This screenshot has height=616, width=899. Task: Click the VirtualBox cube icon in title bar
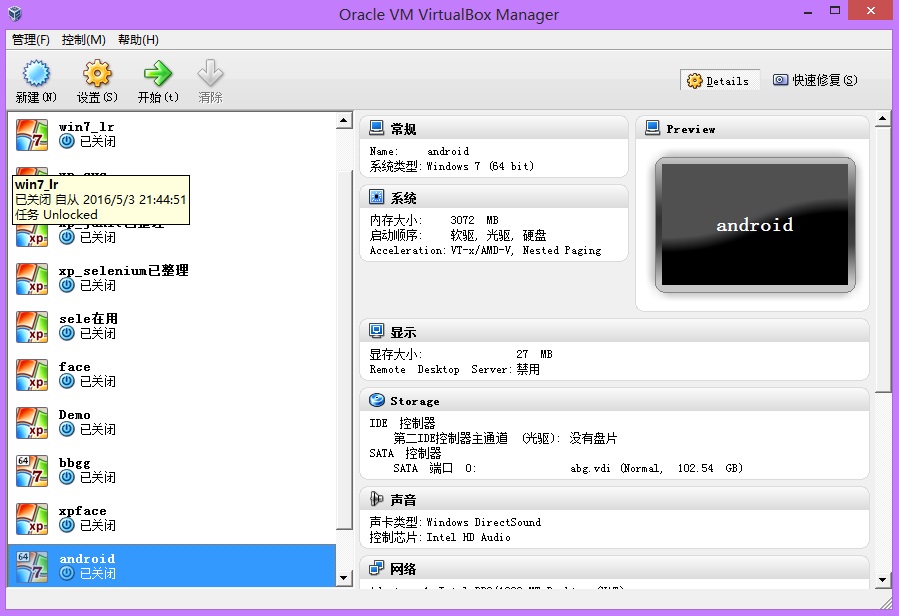[15, 13]
